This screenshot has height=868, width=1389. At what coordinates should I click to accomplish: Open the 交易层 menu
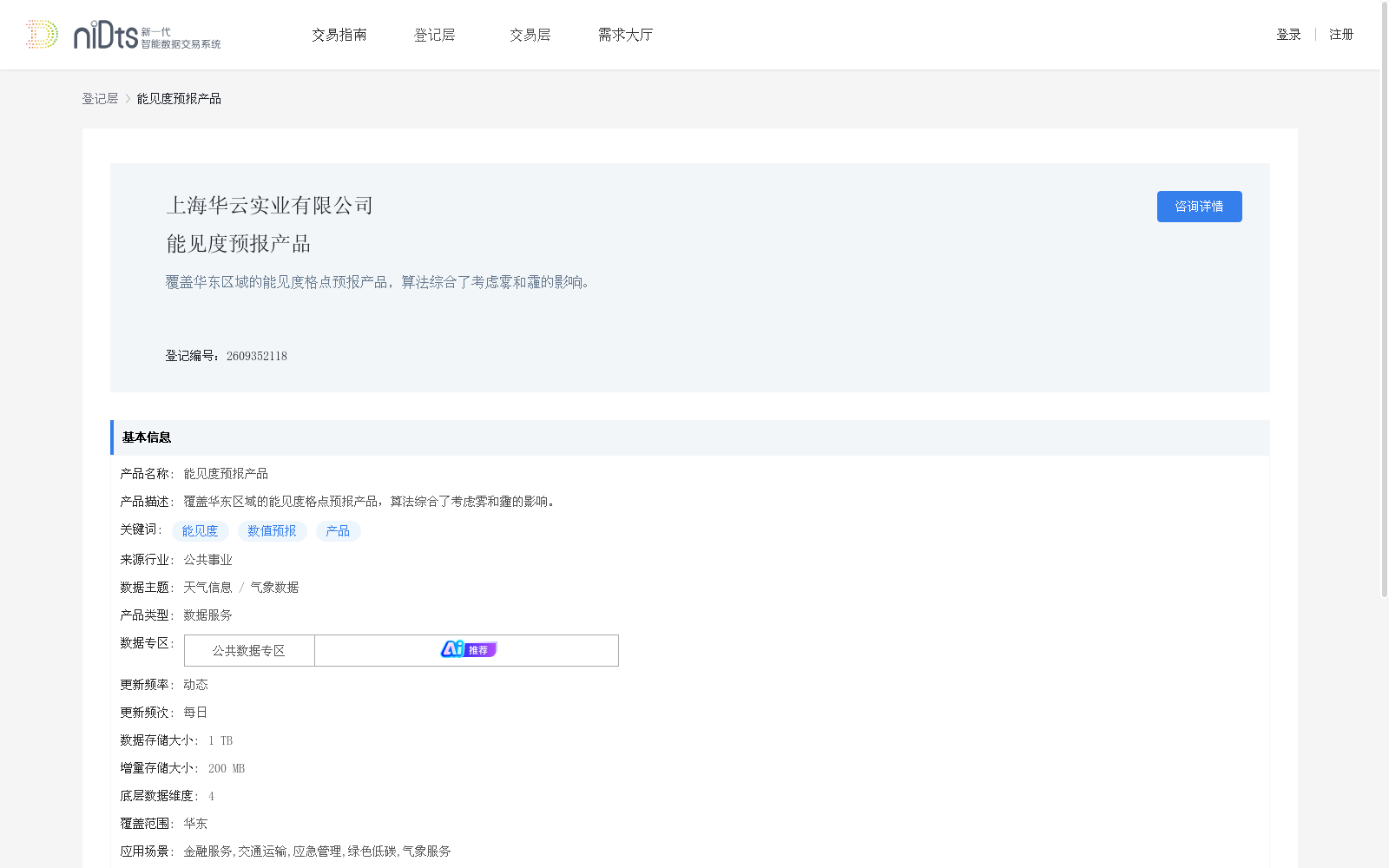[x=530, y=35]
